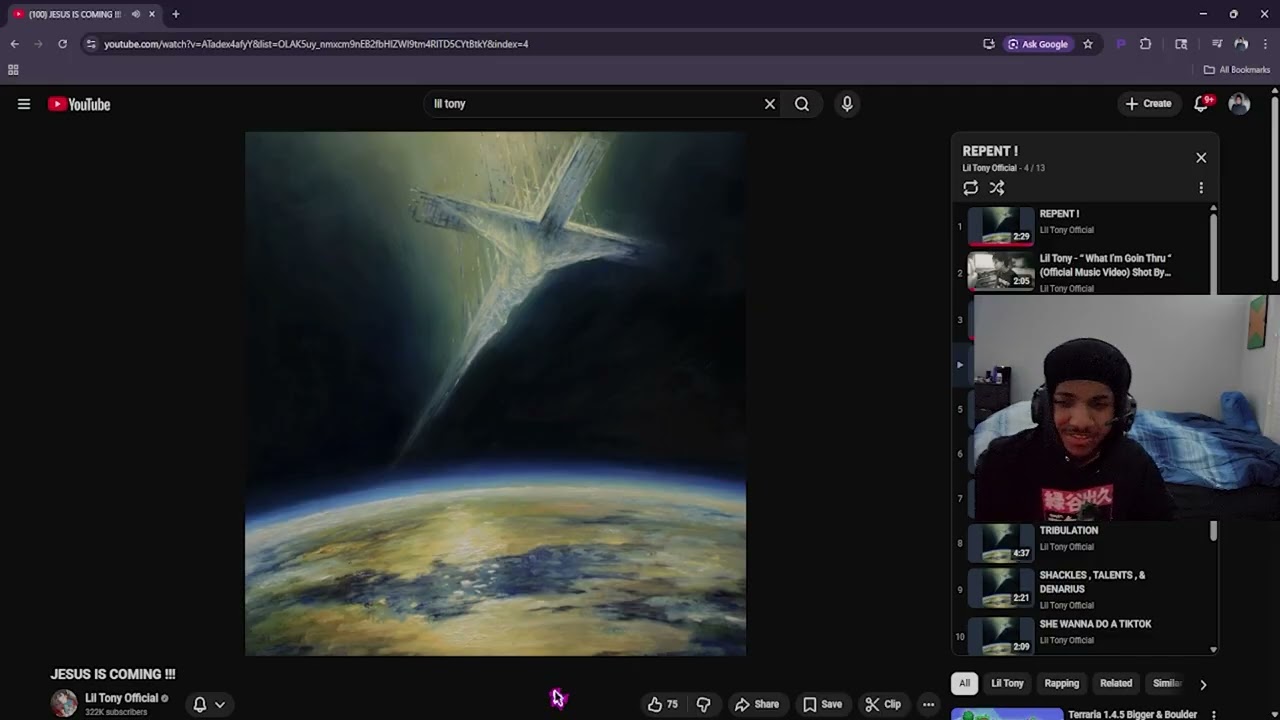Click the Ask Google button

[x=1038, y=44]
